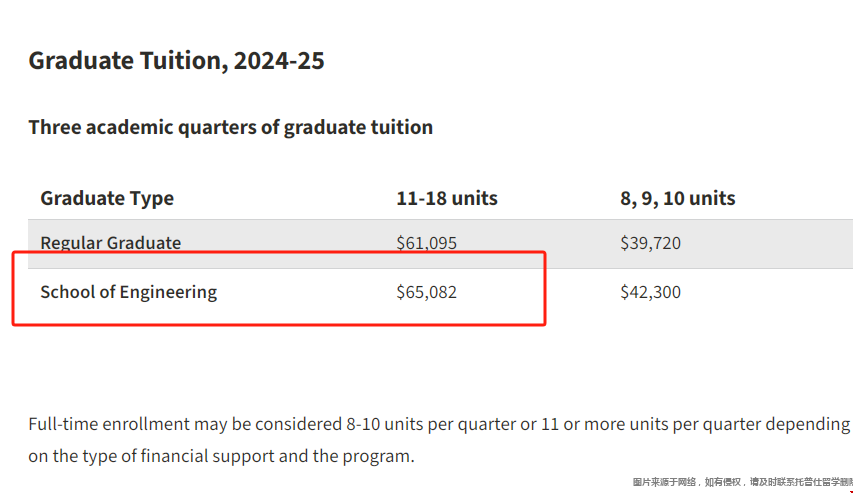Click the $39,720 tuition amount
Screen dimensions: 853x493
tap(650, 243)
